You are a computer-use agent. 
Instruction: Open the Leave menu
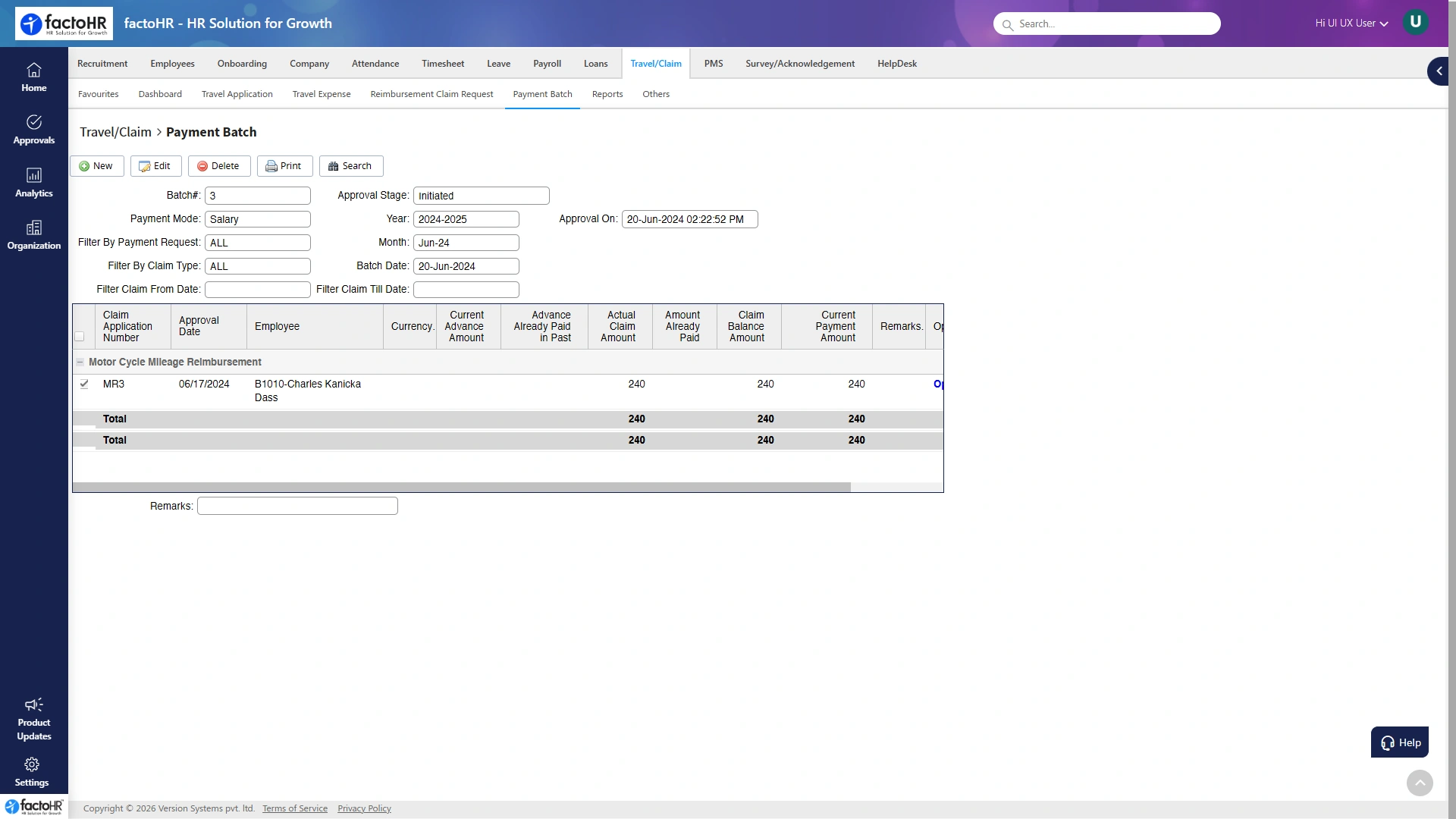point(498,64)
